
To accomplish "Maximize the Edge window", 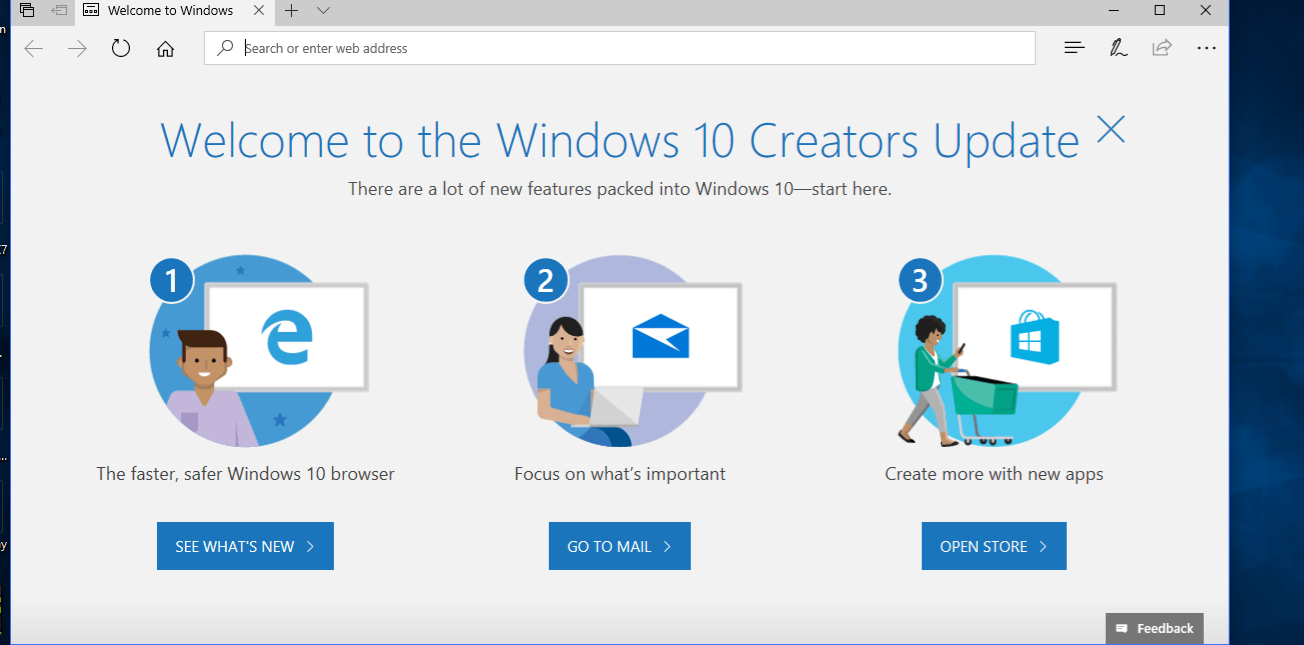I will pos(1160,10).
